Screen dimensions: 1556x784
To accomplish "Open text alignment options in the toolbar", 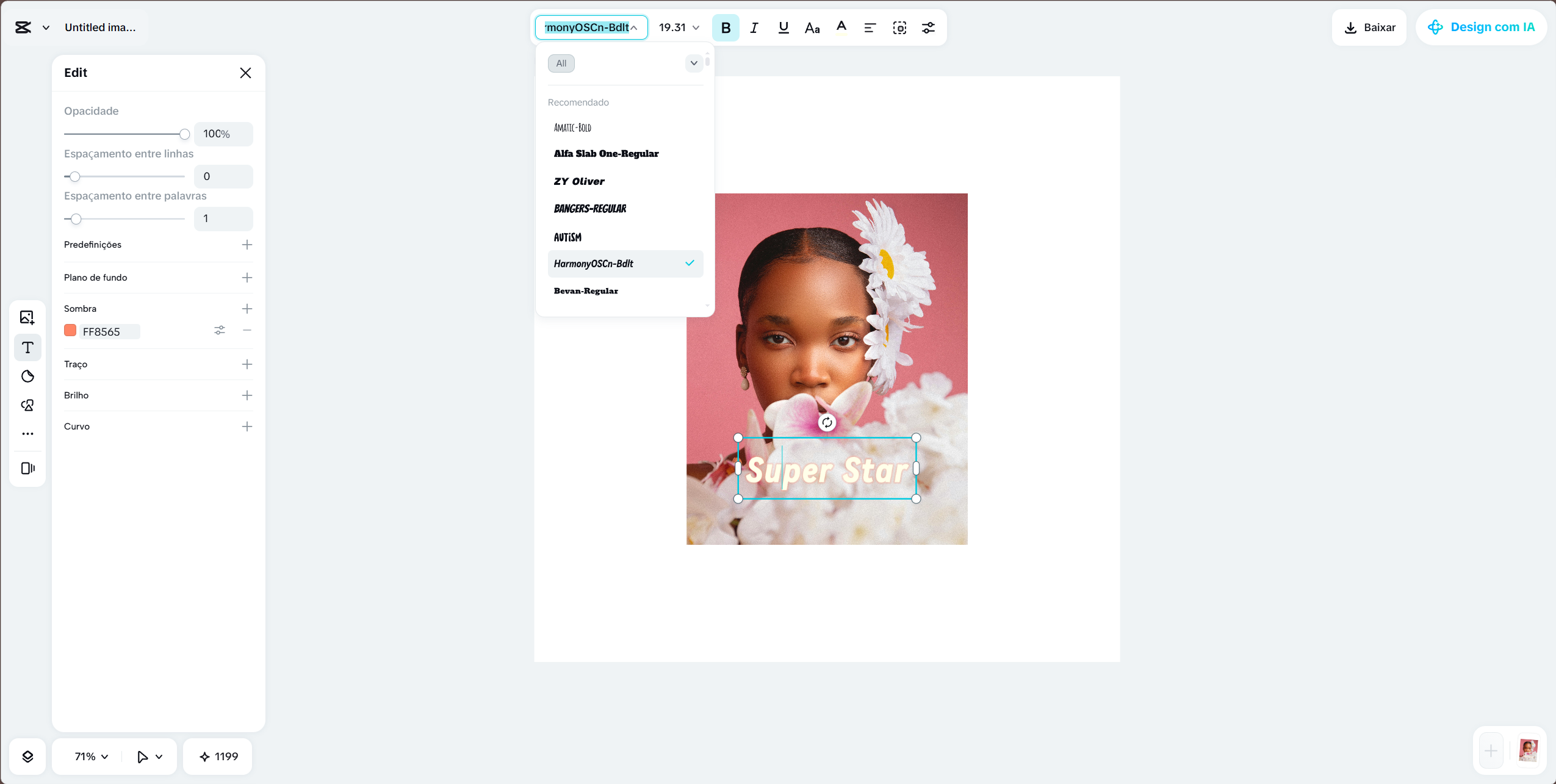I will pyautogui.click(x=869, y=27).
